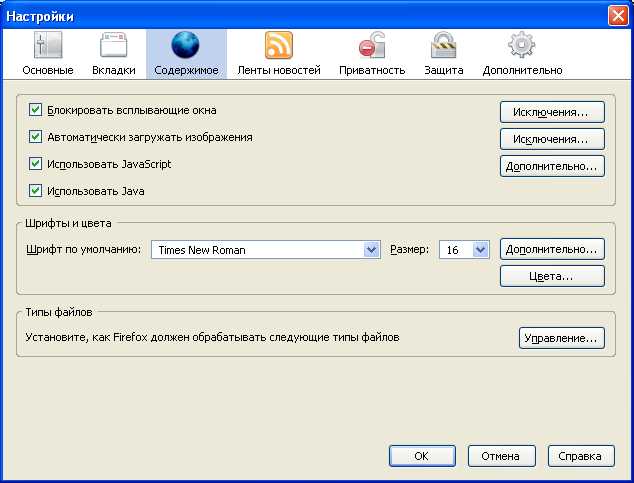Disable Автоматически загружать изображения checkbox
The image size is (634, 483).
click(x=36, y=137)
